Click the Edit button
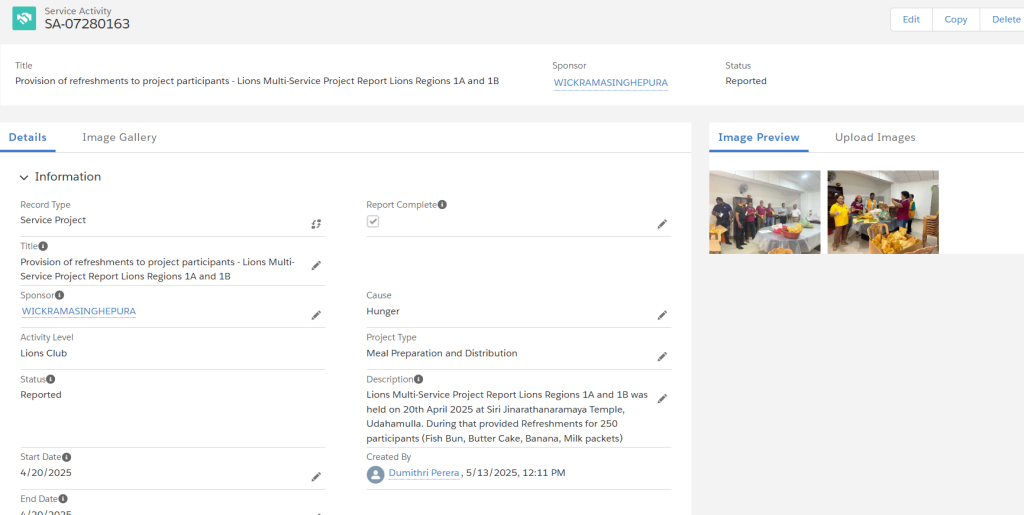The width and height of the screenshot is (1024, 515). click(911, 20)
